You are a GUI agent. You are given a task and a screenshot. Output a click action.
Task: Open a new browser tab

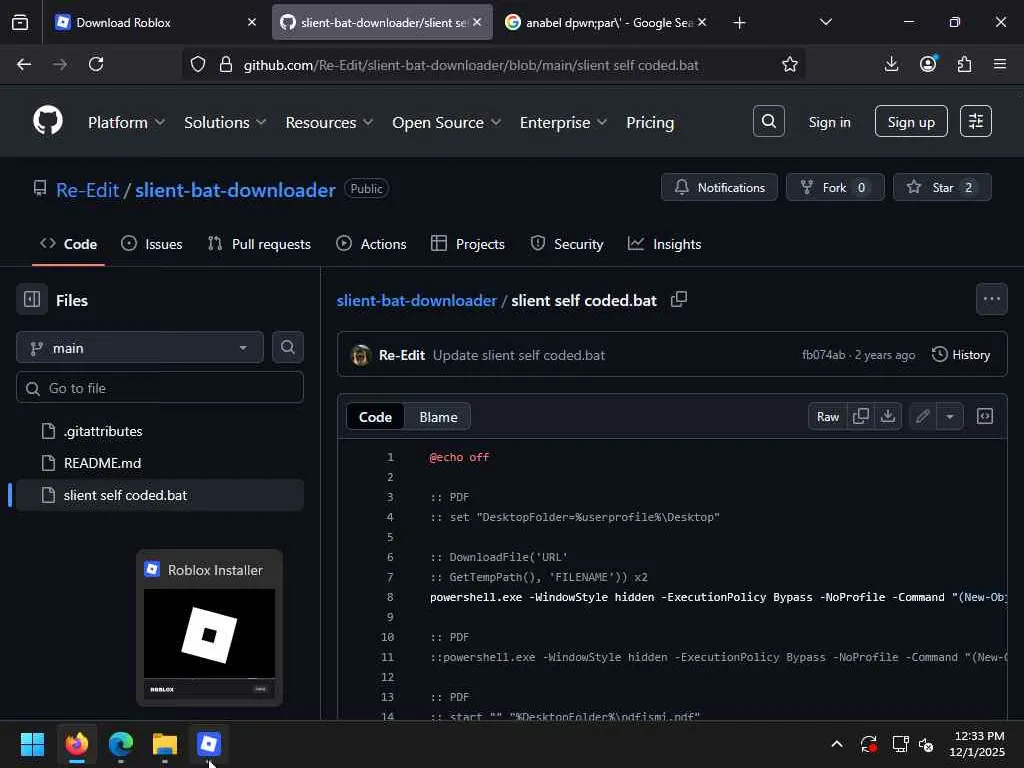[x=739, y=23]
